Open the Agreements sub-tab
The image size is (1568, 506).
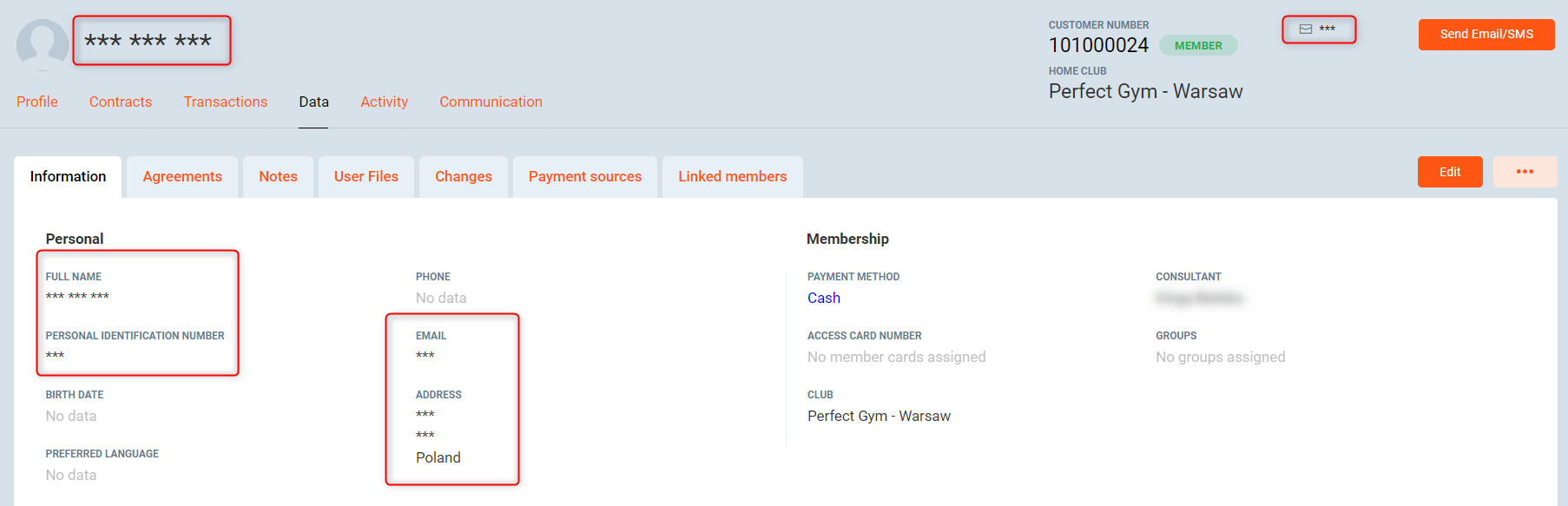click(182, 177)
